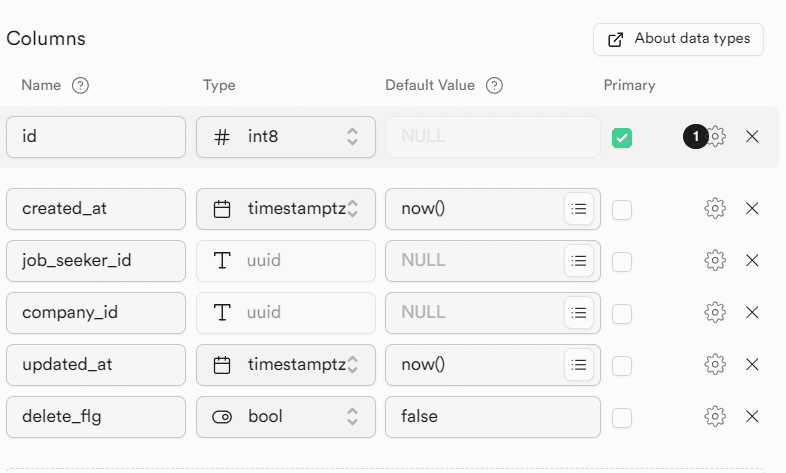786x473 pixels.
Task: Open type dropdown for id column
Action: (x=286, y=137)
